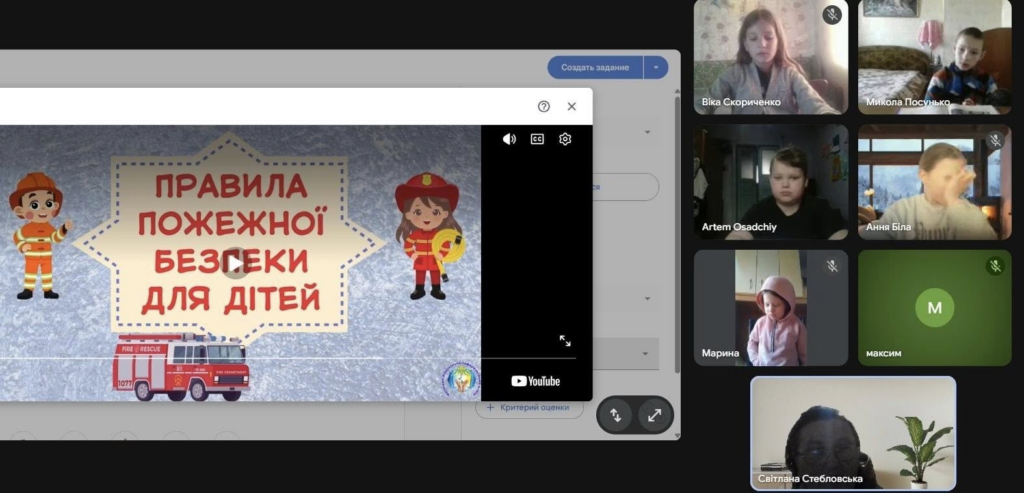Open the highlighted lower dropdown in the side panel

[645, 354]
